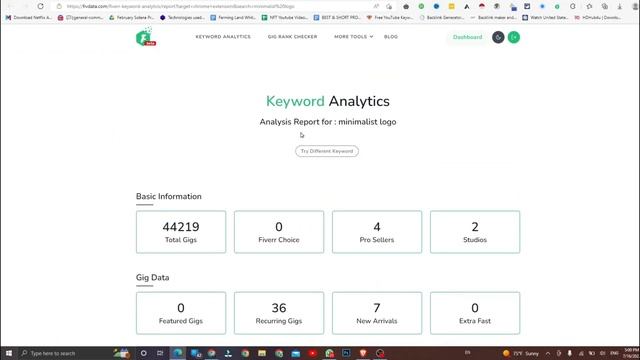Screen dimensions: 640x360
Task: Open the Brave browser taskbar icon
Action: click(363, 353)
